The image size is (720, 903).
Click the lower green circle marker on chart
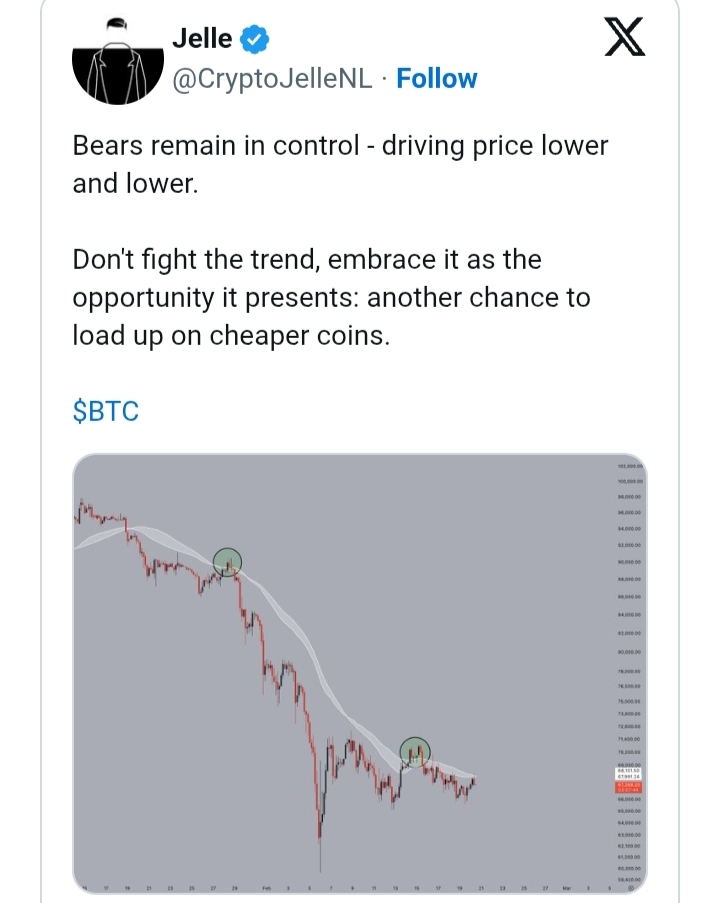415,752
